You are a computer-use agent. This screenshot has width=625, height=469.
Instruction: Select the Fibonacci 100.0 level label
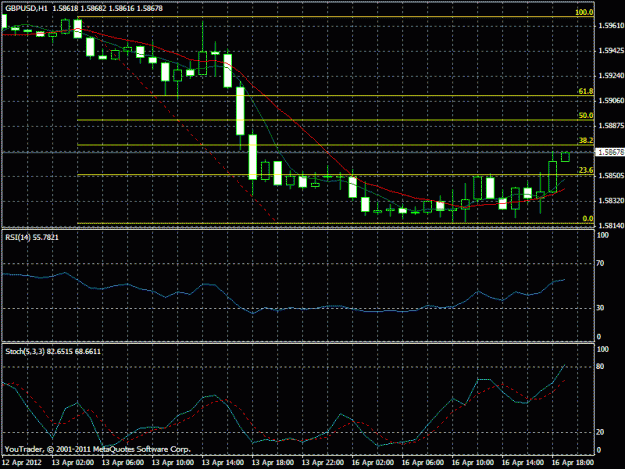[x=584, y=12]
